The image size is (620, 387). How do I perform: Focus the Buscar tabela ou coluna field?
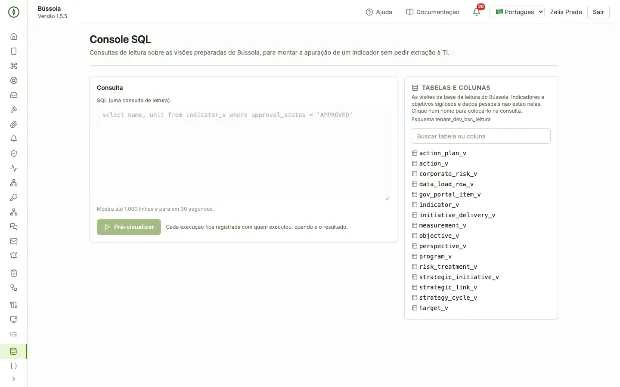tap(481, 136)
